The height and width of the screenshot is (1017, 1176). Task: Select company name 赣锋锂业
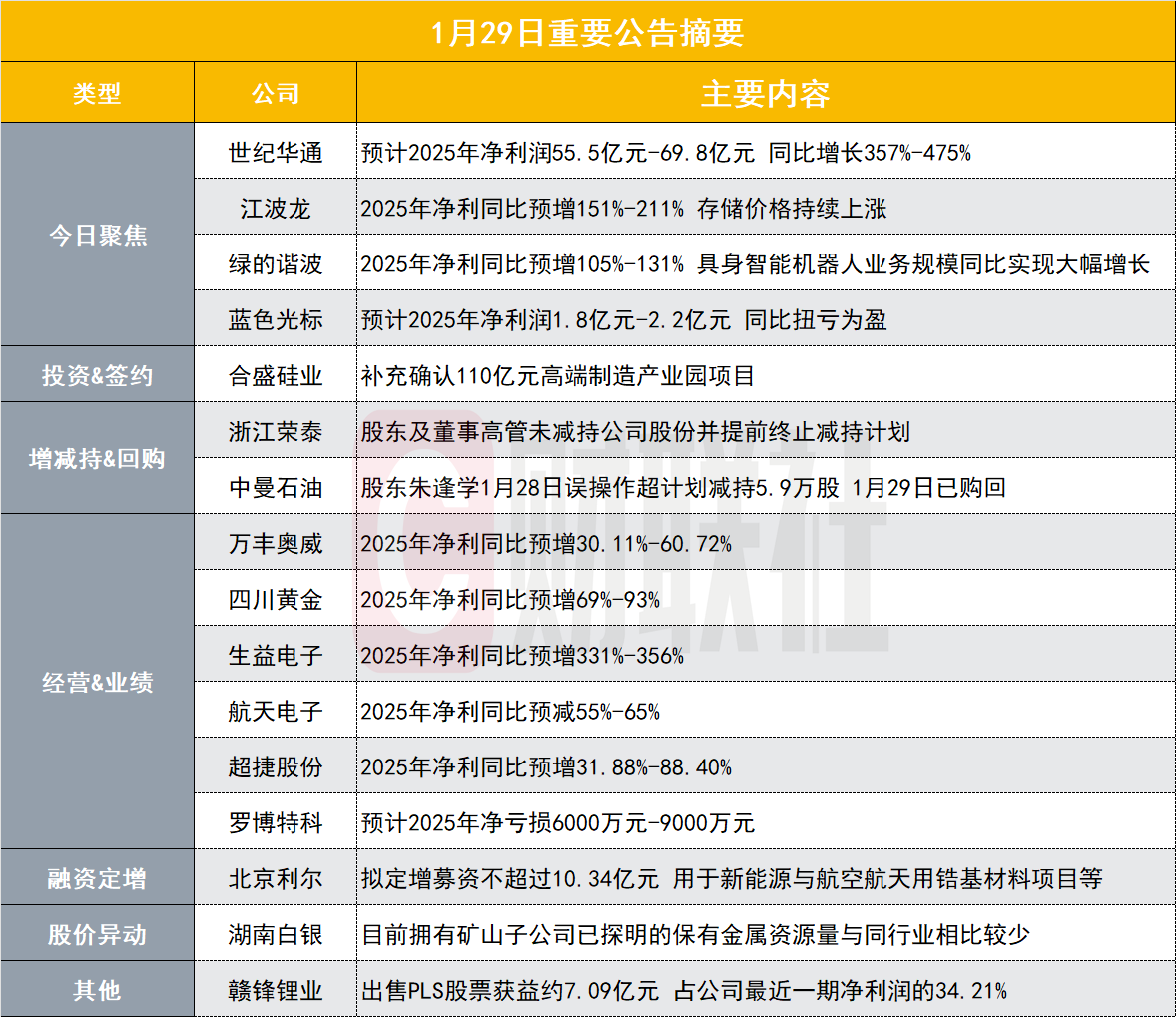276,990
